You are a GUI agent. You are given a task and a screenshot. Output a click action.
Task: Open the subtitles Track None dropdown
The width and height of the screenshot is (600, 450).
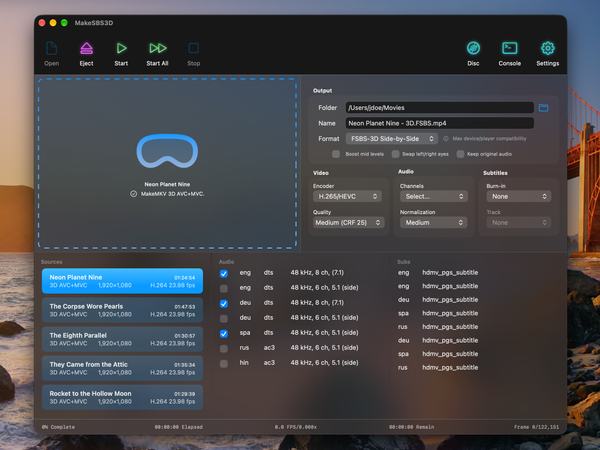[518, 222]
